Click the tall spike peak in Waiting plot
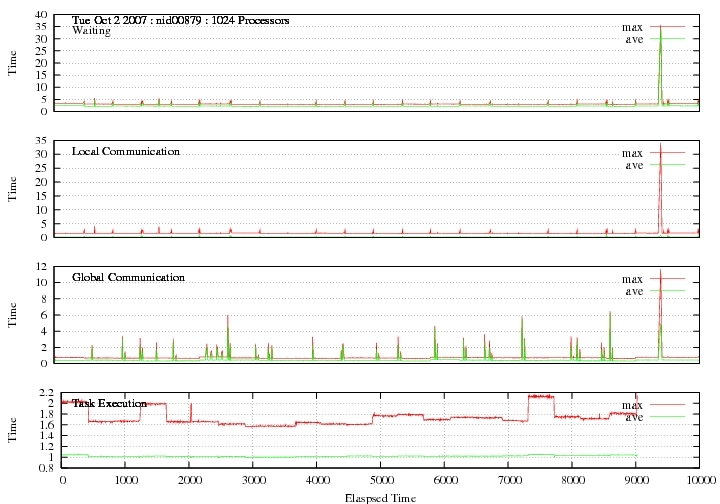Image resolution: width=720 pixels, height=504 pixels. pos(660,27)
